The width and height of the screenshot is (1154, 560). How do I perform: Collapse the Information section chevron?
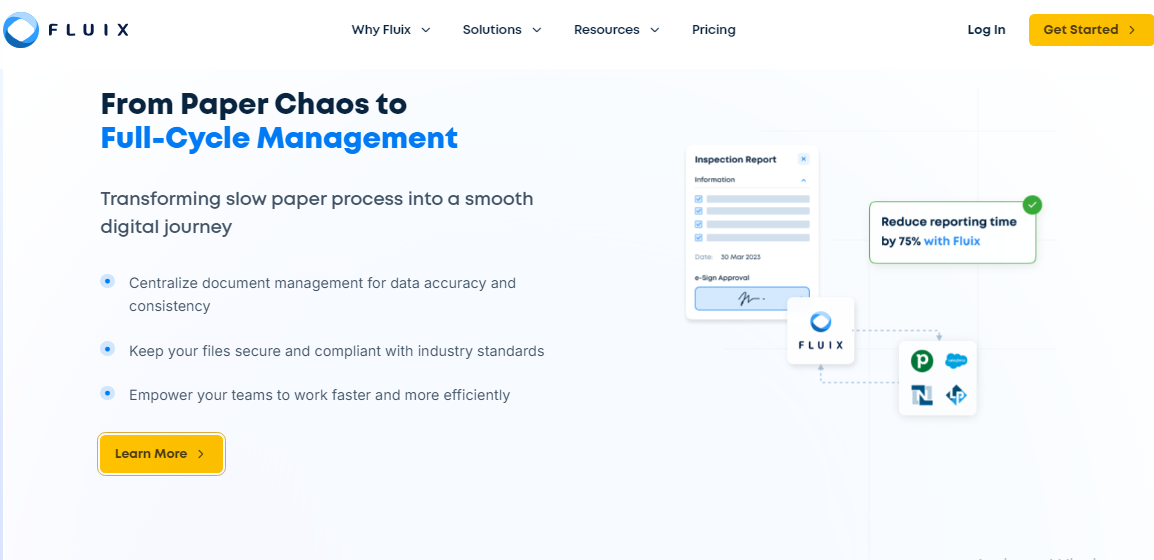pos(803,180)
